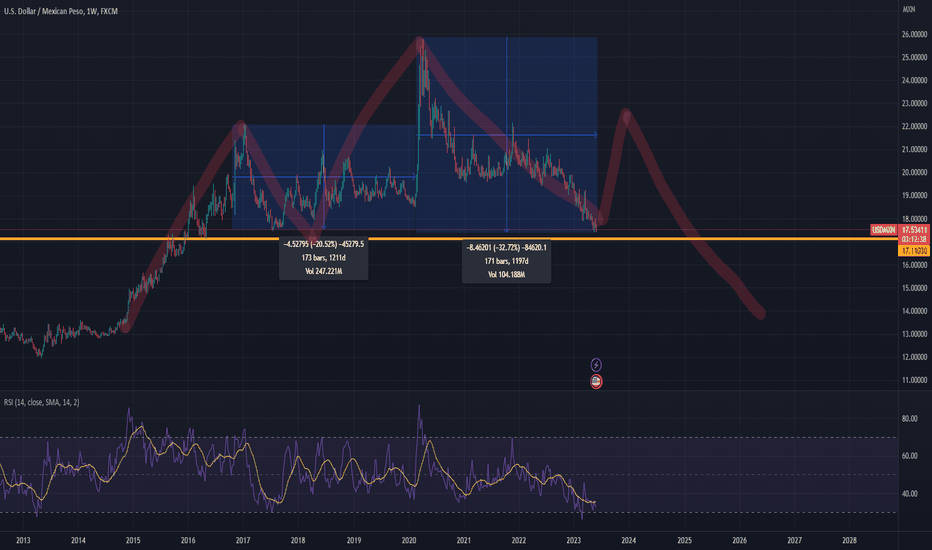932x550 pixels.
Task: Click the Vol 104.188M text
Action: pos(506,275)
